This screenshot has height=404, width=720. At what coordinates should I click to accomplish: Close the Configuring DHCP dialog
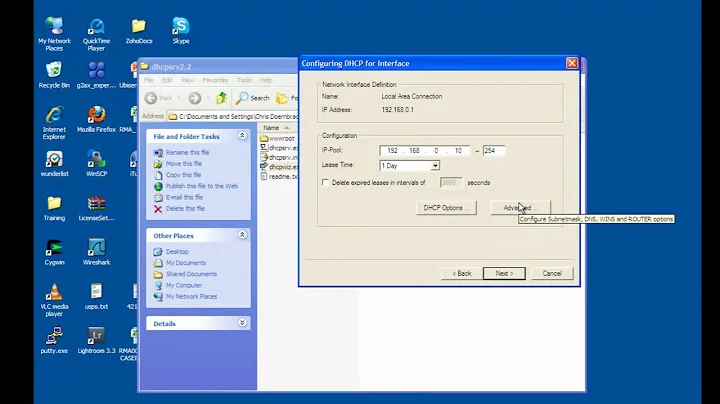pos(572,63)
